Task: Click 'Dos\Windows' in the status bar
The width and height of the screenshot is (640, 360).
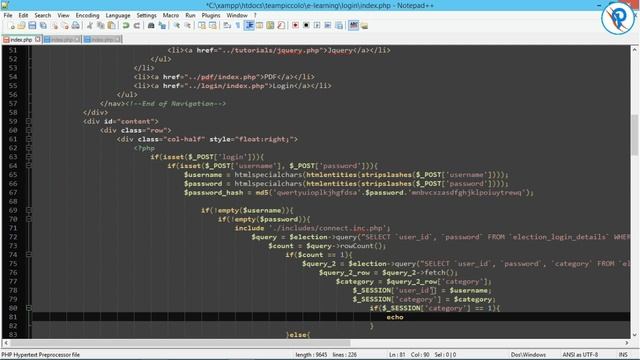Action: click(x=528, y=355)
